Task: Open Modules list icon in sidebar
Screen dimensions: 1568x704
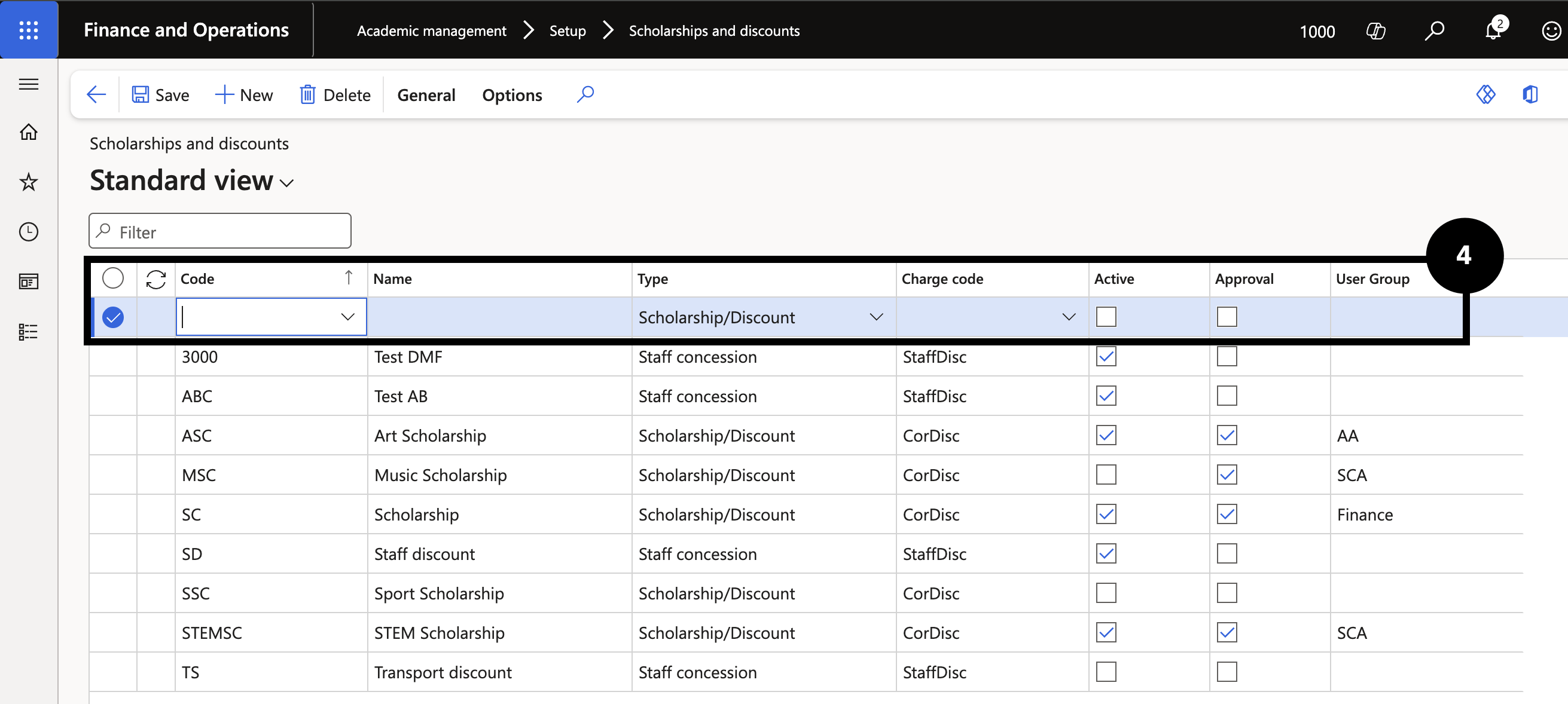Action: pyautogui.click(x=29, y=332)
